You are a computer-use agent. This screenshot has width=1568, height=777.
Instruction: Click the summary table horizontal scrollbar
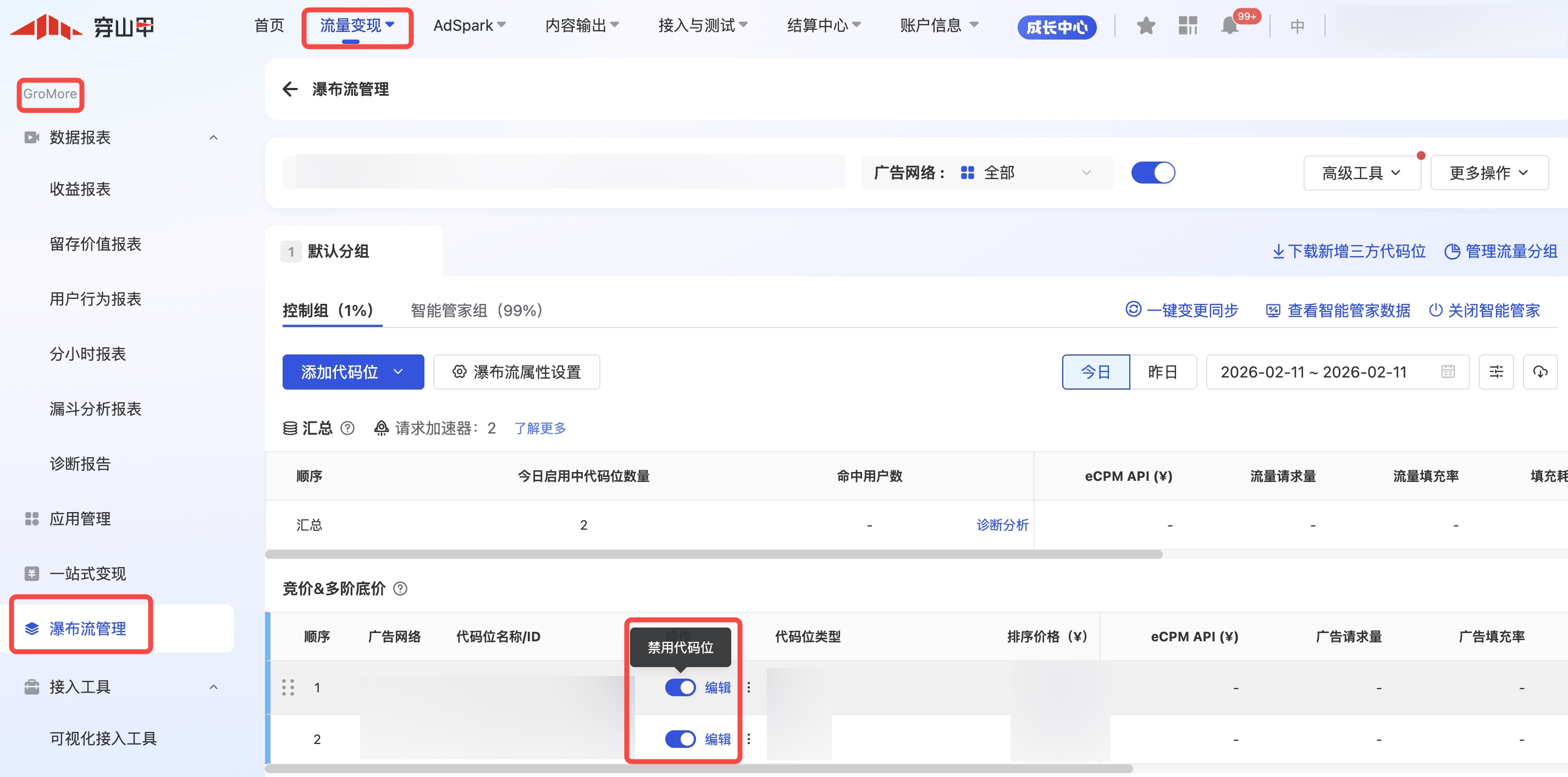tap(714, 554)
